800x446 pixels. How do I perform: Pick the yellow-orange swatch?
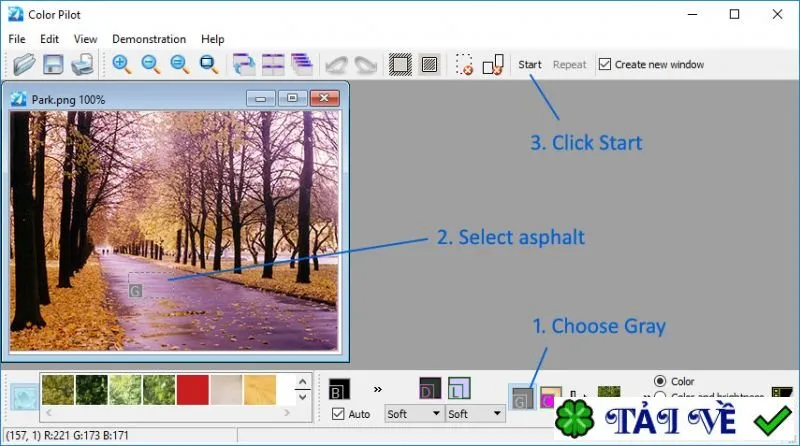click(260, 390)
